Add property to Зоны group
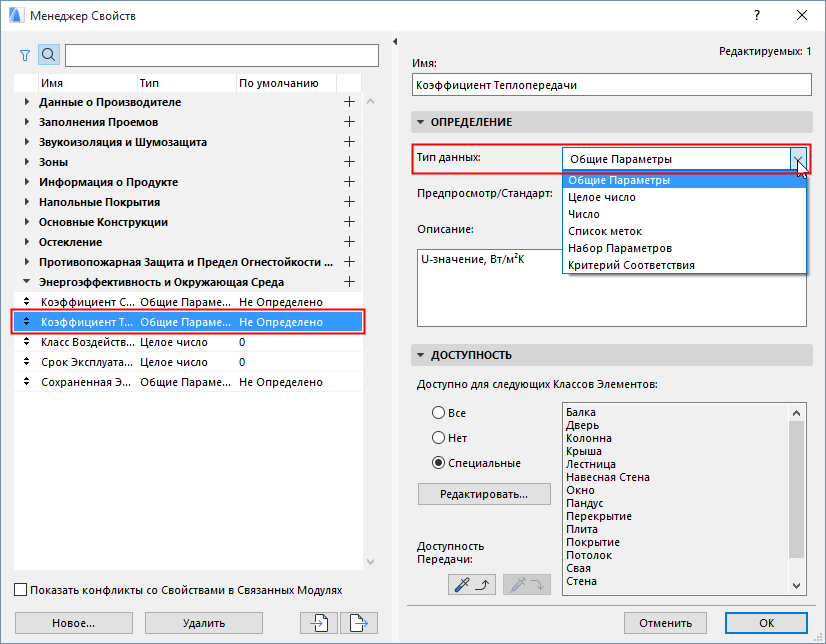 click(x=349, y=162)
